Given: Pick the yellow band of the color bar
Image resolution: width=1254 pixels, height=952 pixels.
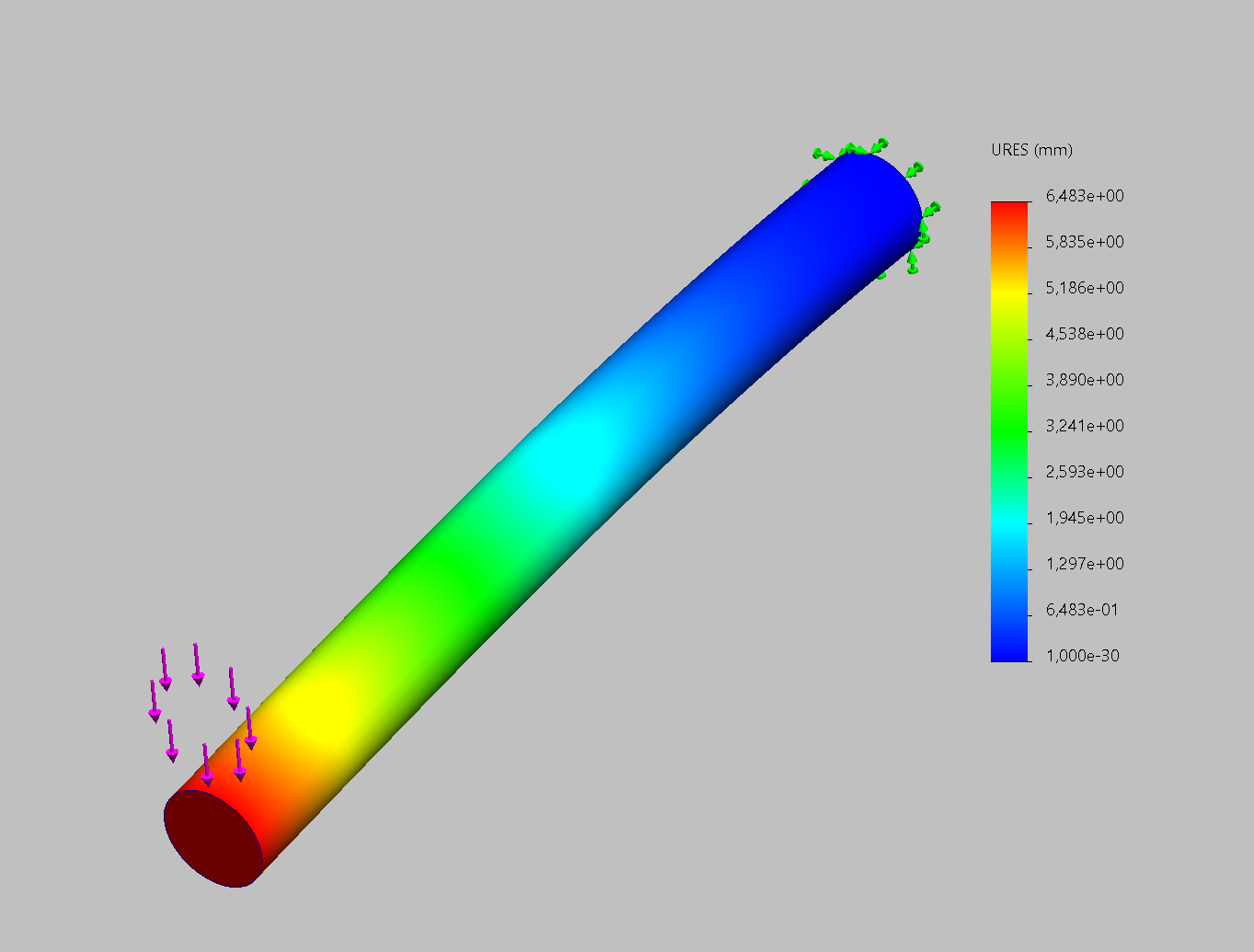Looking at the screenshot, I should [1009, 291].
